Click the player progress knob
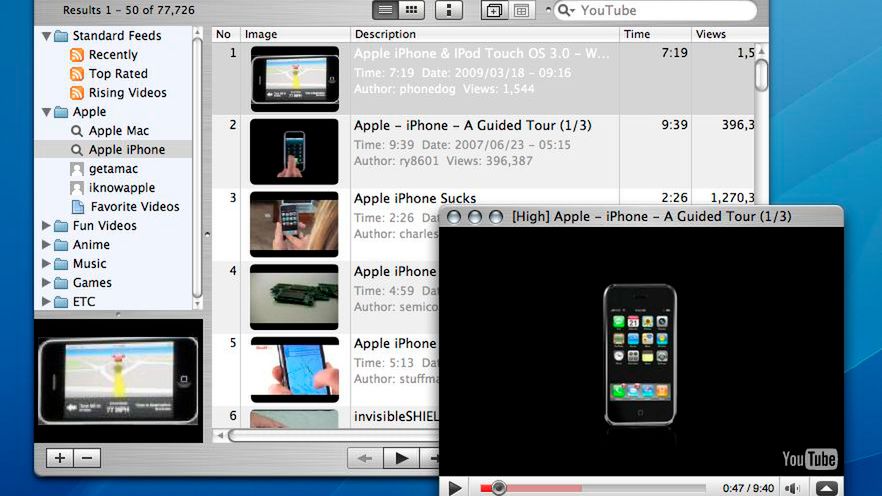Image resolution: width=882 pixels, height=496 pixels. pos(498,488)
